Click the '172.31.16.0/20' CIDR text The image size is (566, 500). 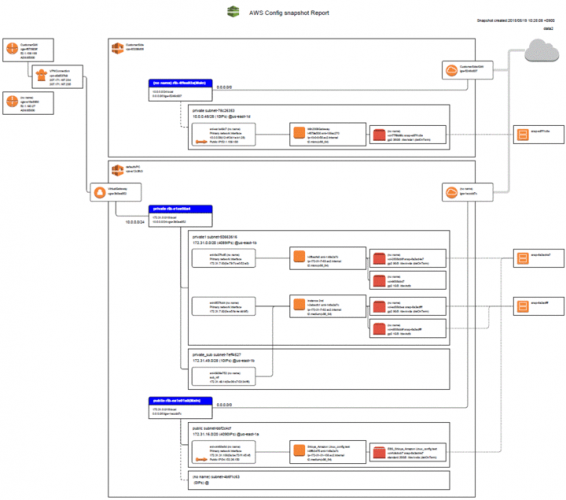point(226,434)
